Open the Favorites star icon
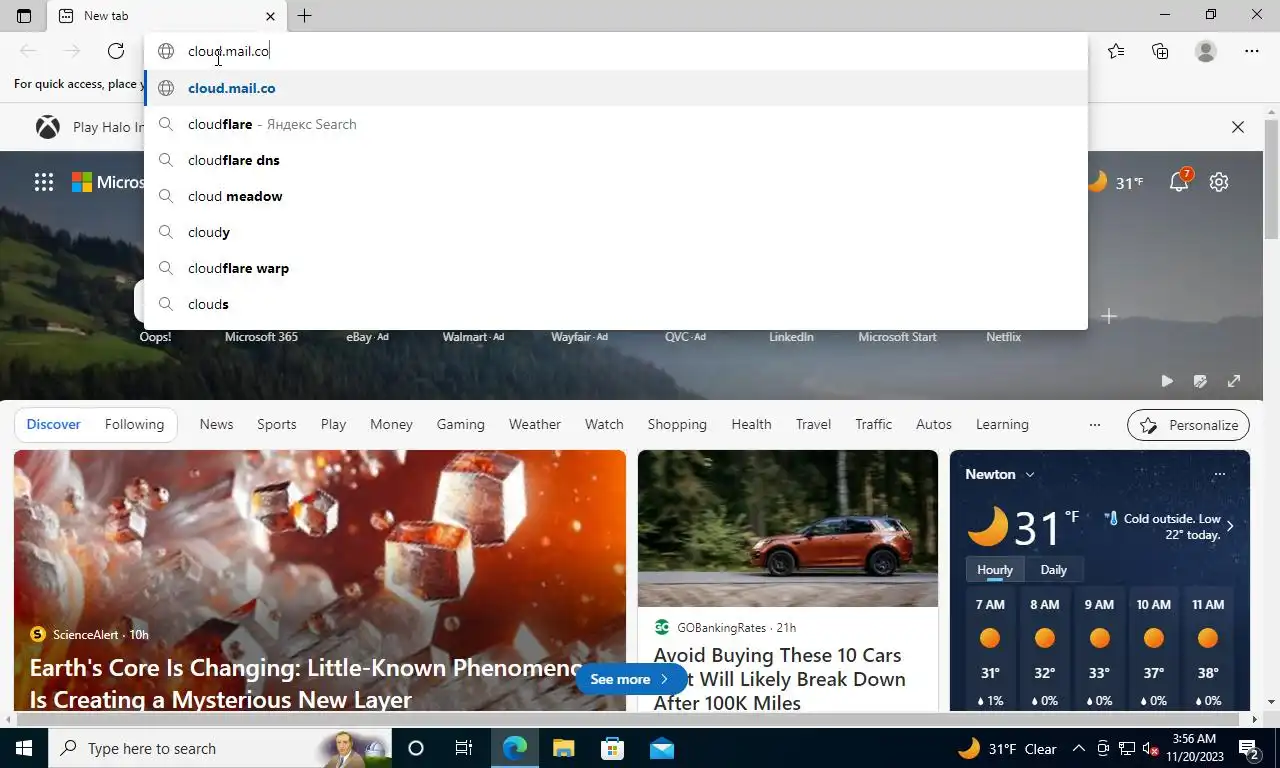 click(x=1116, y=51)
